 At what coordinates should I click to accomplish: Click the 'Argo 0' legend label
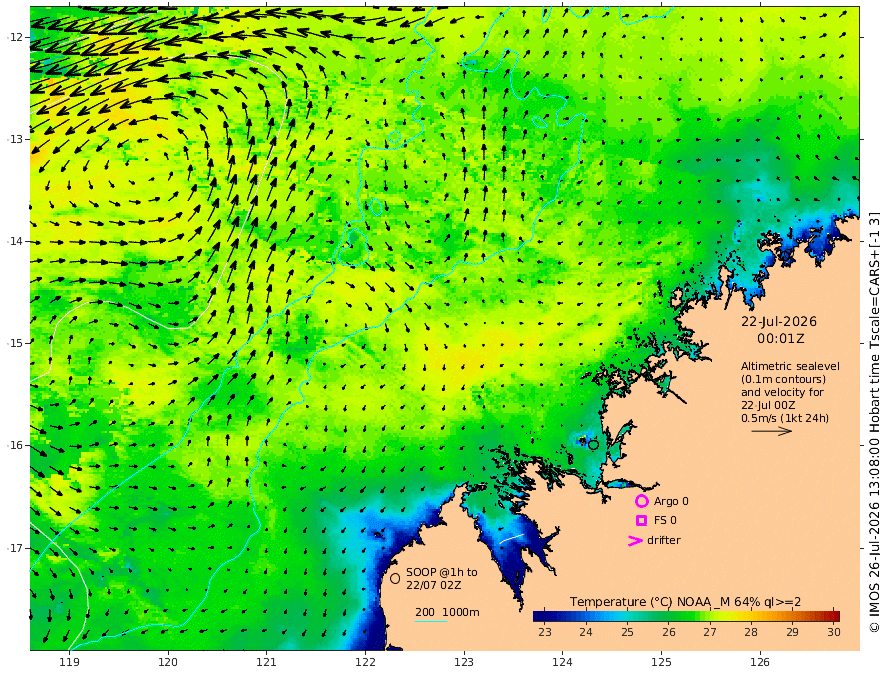coord(671,501)
